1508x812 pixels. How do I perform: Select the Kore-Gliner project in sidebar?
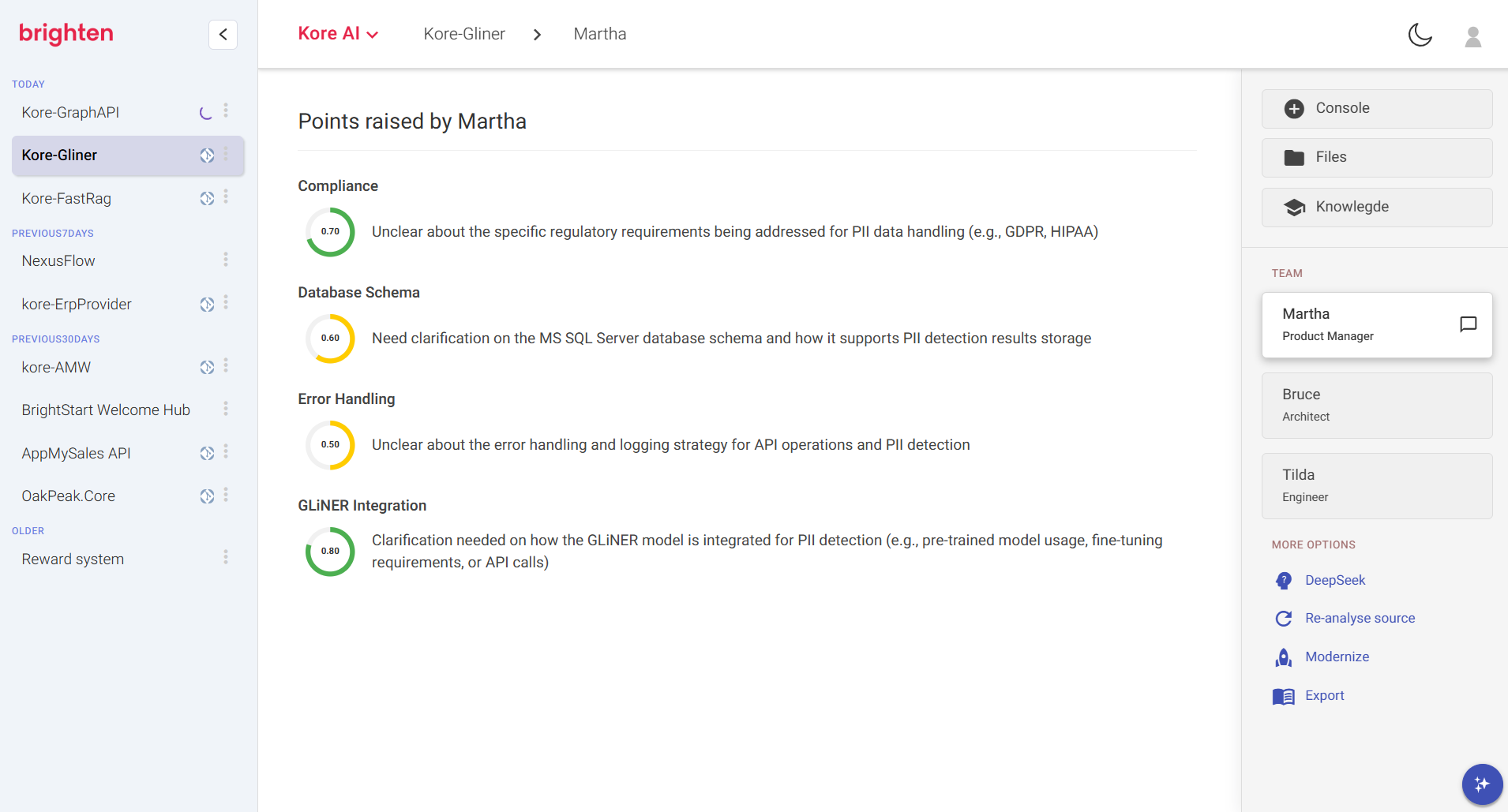coord(128,155)
